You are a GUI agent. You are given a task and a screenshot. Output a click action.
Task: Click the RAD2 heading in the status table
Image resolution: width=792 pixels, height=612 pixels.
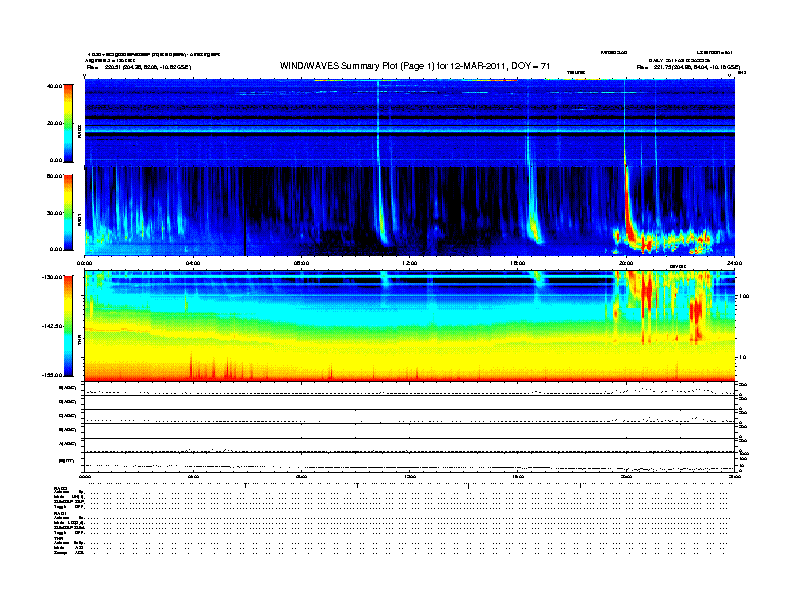pyautogui.click(x=60, y=488)
